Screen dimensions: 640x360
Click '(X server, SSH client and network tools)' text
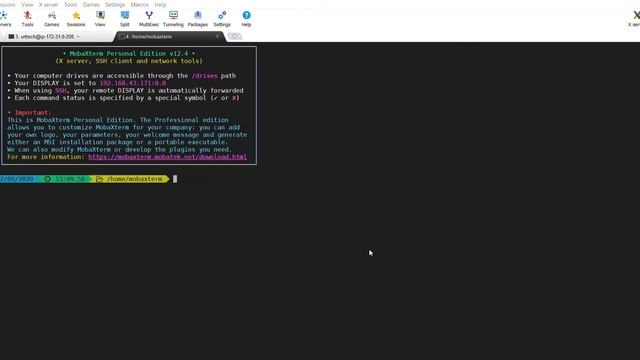coord(129,61)
